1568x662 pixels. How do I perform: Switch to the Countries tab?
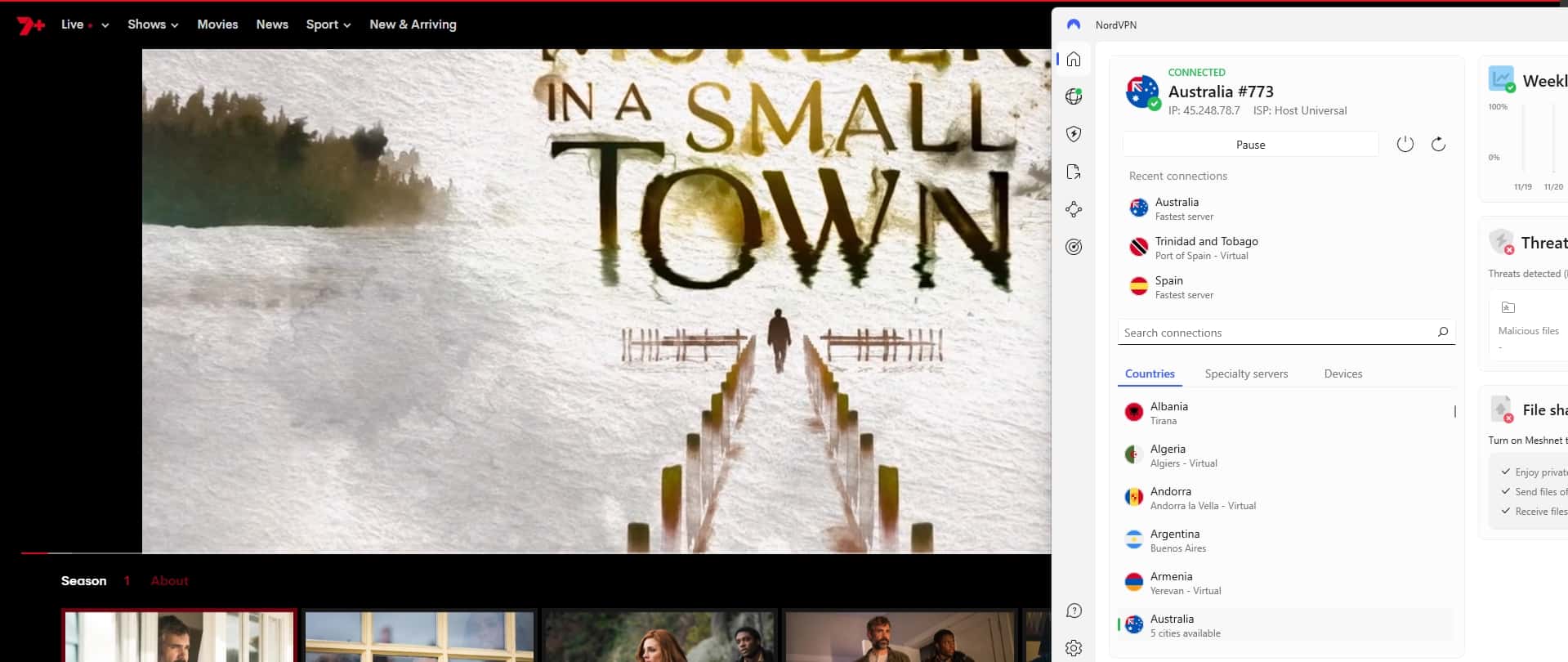1150,373
